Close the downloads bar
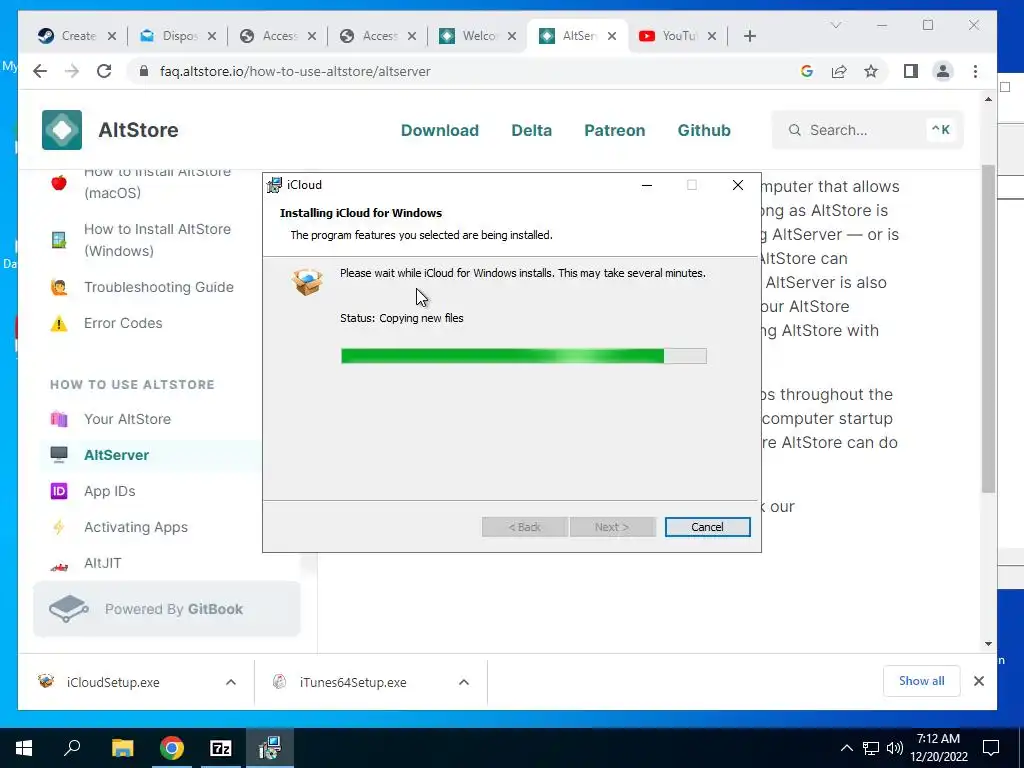This screenshot has width=1024, height=768. coord(978,681)
